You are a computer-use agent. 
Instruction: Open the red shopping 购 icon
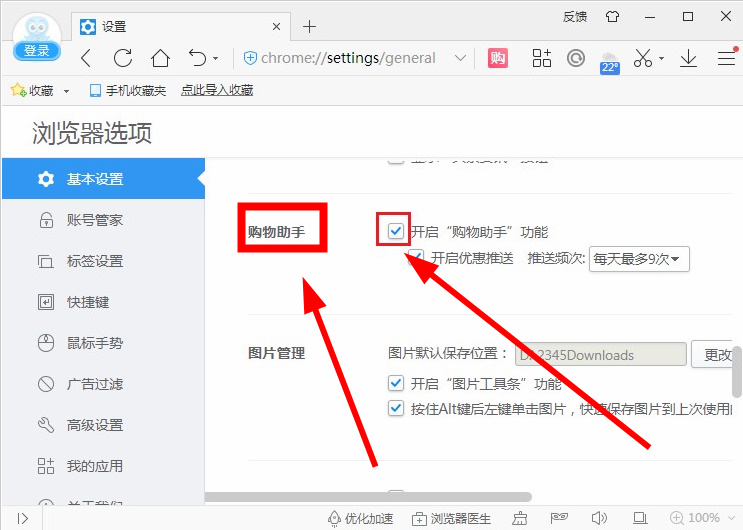498,58
